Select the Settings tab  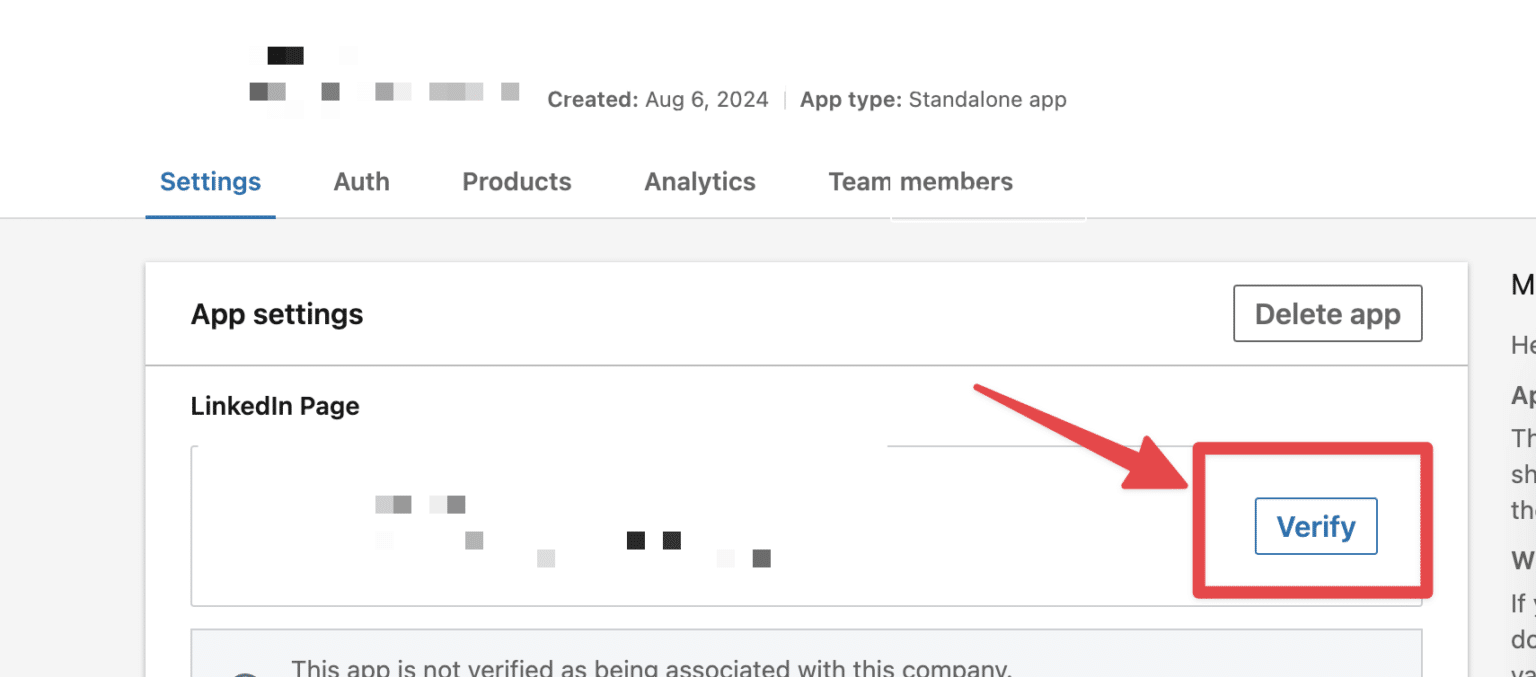pyautogui.click(x=210, y=182)
